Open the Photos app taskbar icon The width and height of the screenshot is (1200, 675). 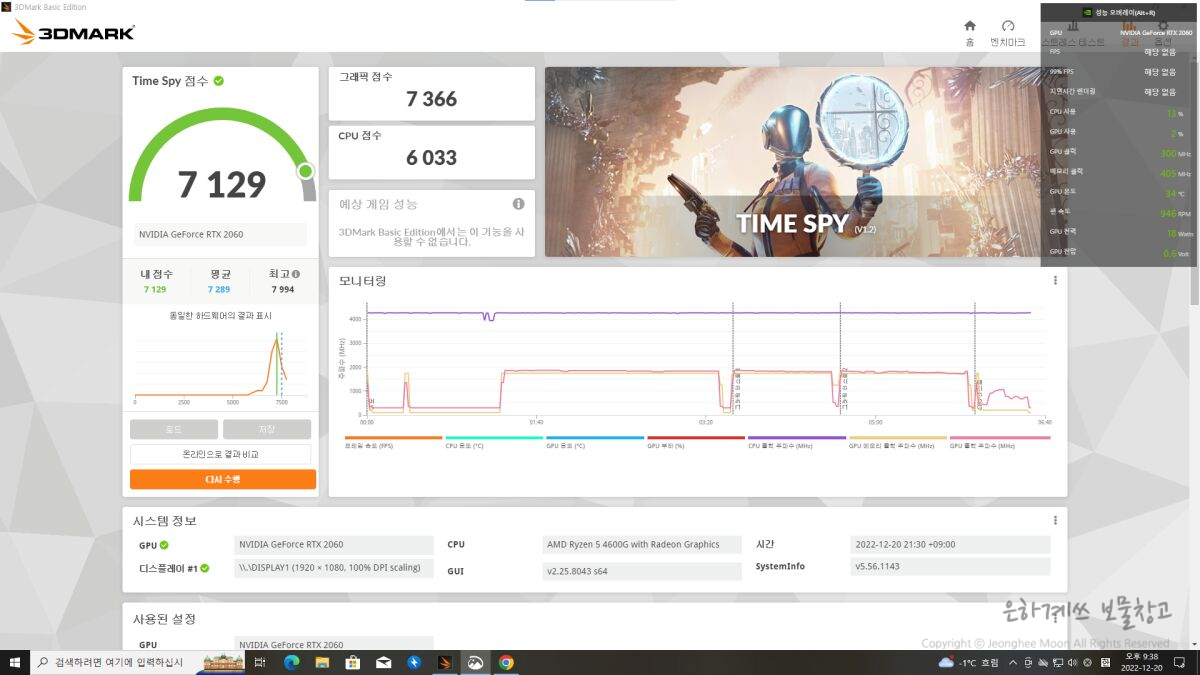click(x=475, y=662)
